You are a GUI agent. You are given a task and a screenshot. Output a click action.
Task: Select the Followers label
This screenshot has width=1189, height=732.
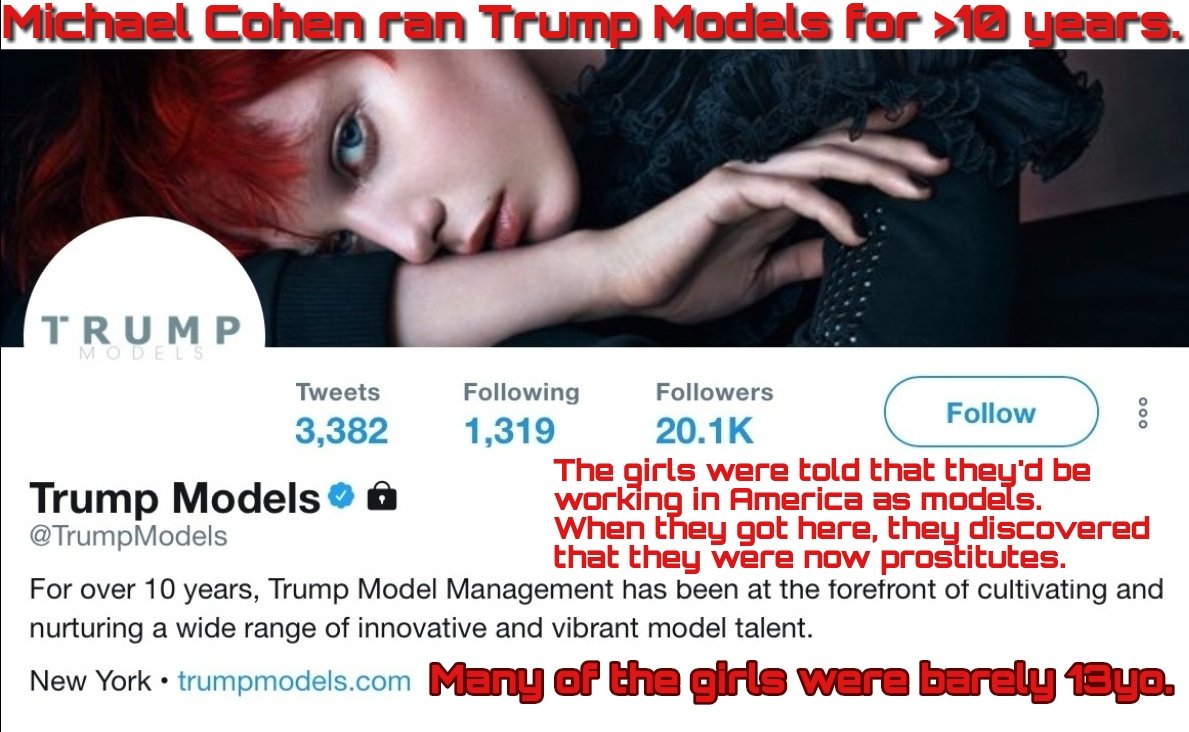pos(714,392)
